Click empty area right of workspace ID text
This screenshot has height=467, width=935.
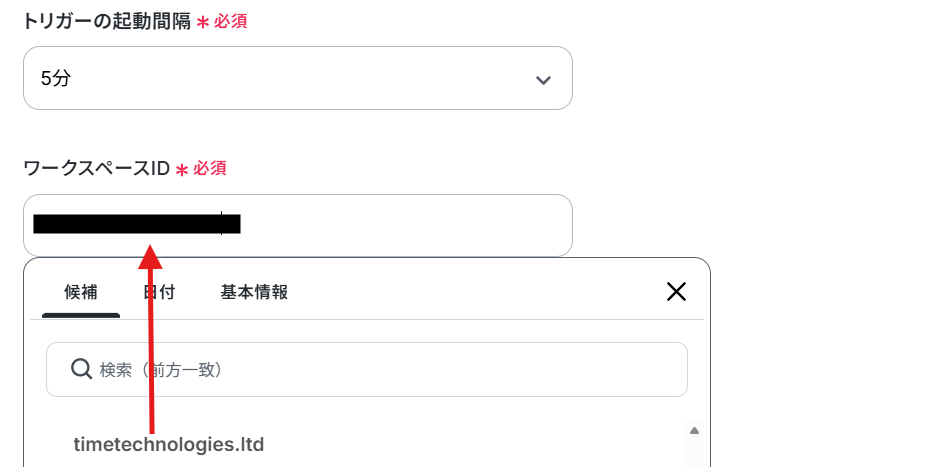(405, 225)
